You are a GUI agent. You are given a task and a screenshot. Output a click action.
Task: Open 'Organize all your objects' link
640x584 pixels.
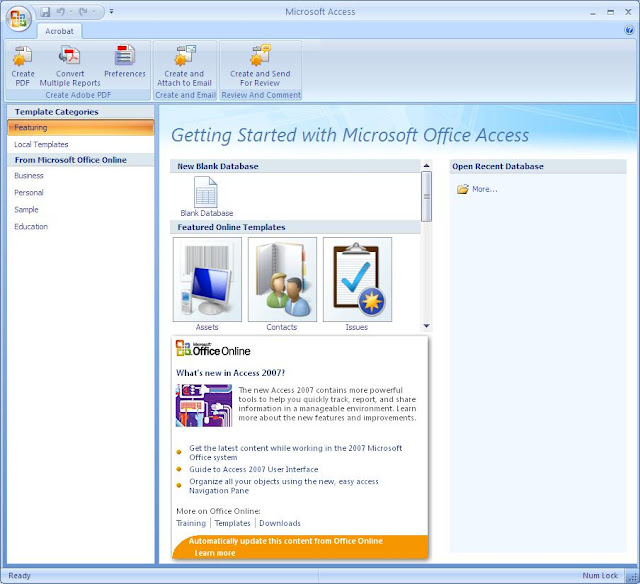[284, 486]
